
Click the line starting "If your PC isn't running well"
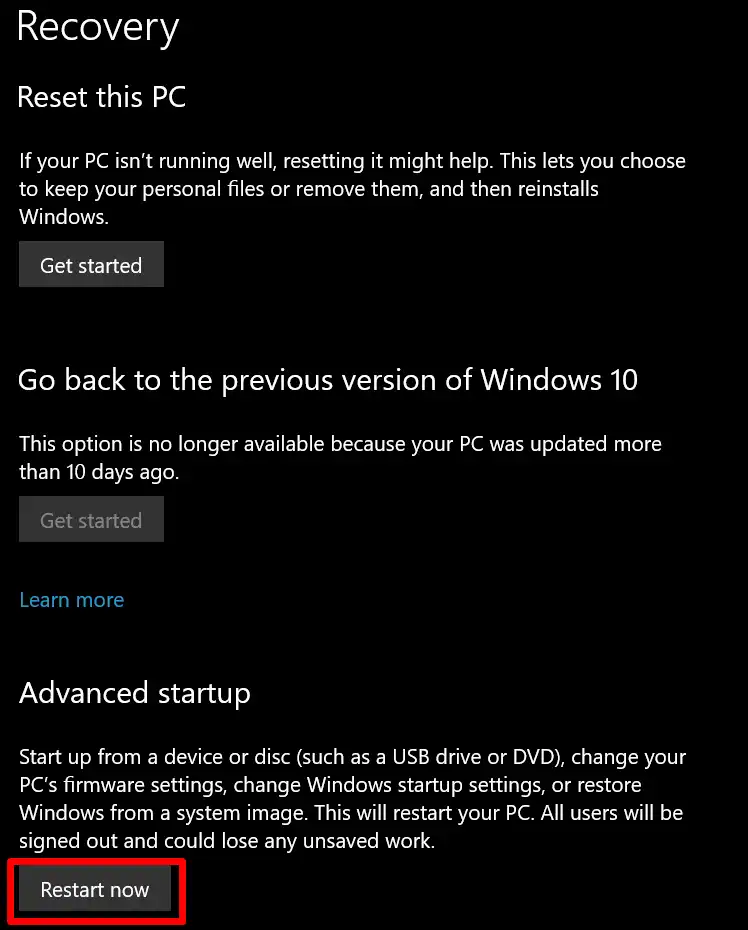352,161
